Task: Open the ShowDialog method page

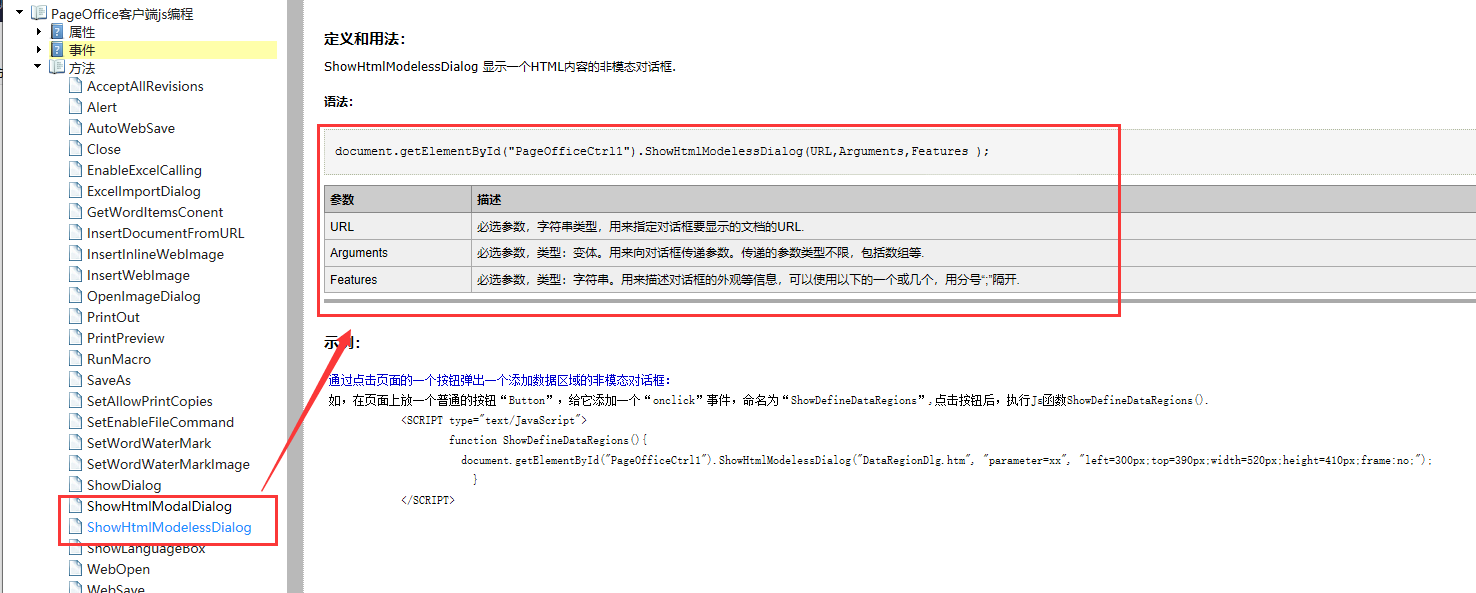Action: click(124, 485)
